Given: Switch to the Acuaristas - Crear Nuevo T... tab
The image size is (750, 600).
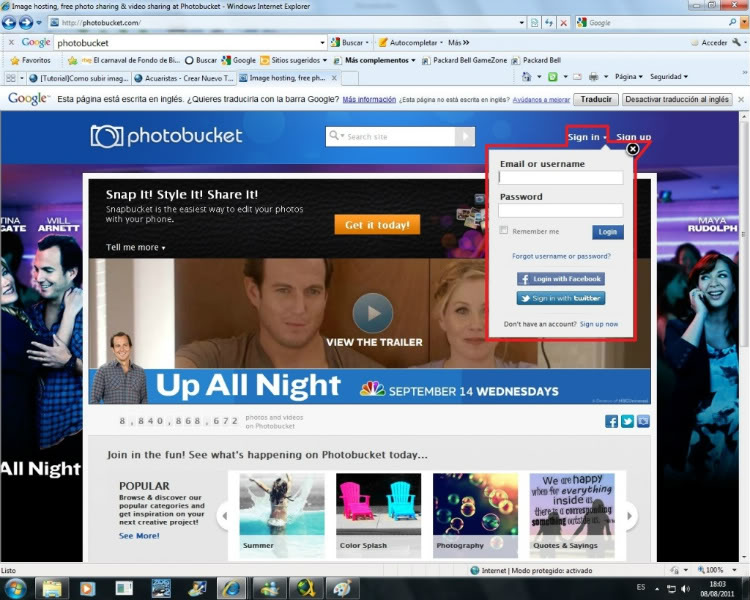Looking at the screenshot, I should pyautogui.click(x=184, y=78).
